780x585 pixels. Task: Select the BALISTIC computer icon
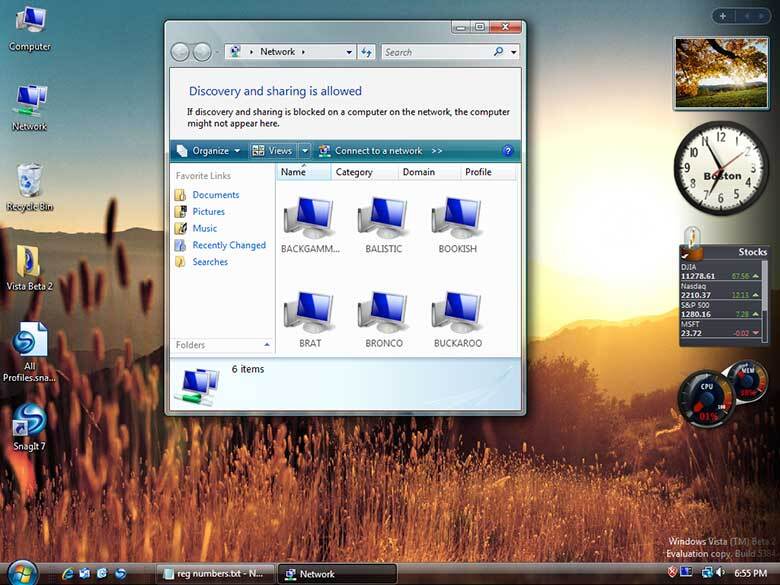coord(384,225)
